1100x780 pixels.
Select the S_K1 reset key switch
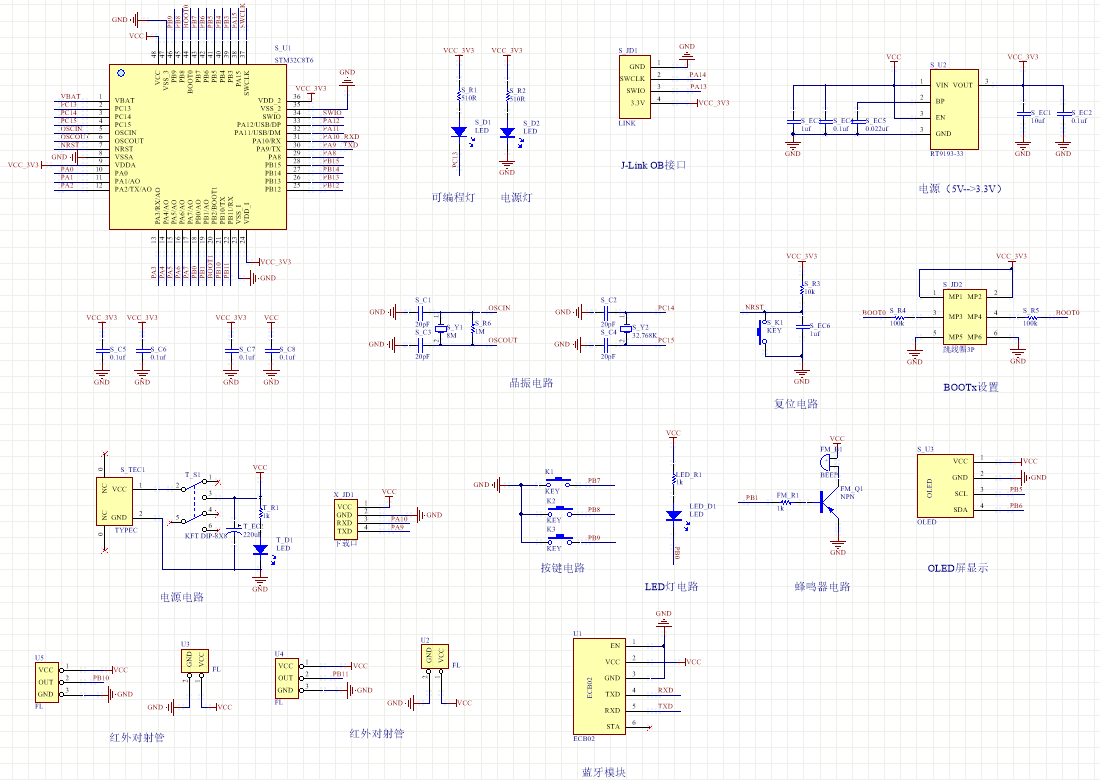pos(762,331)
